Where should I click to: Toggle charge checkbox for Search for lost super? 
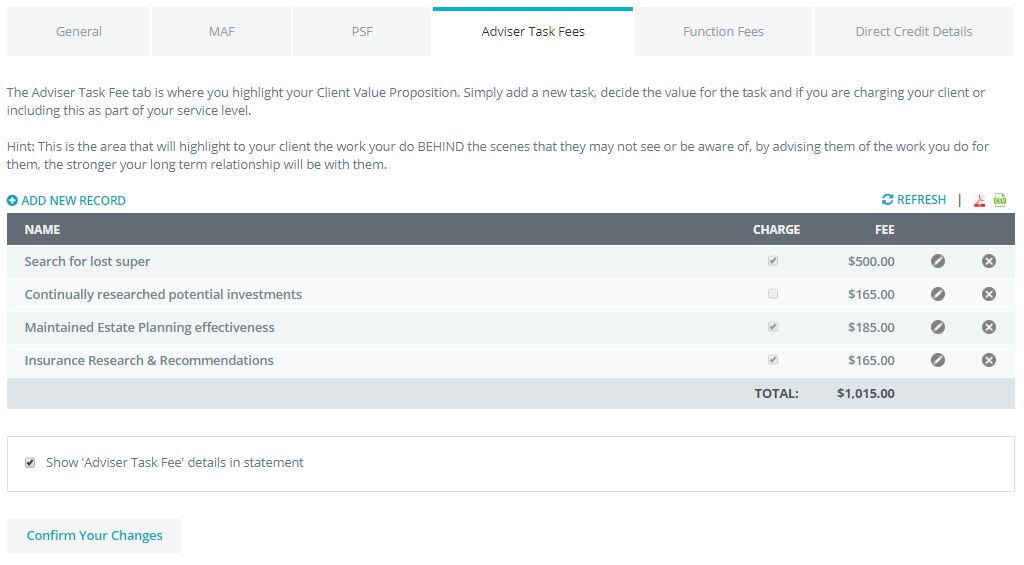(773, 261)
